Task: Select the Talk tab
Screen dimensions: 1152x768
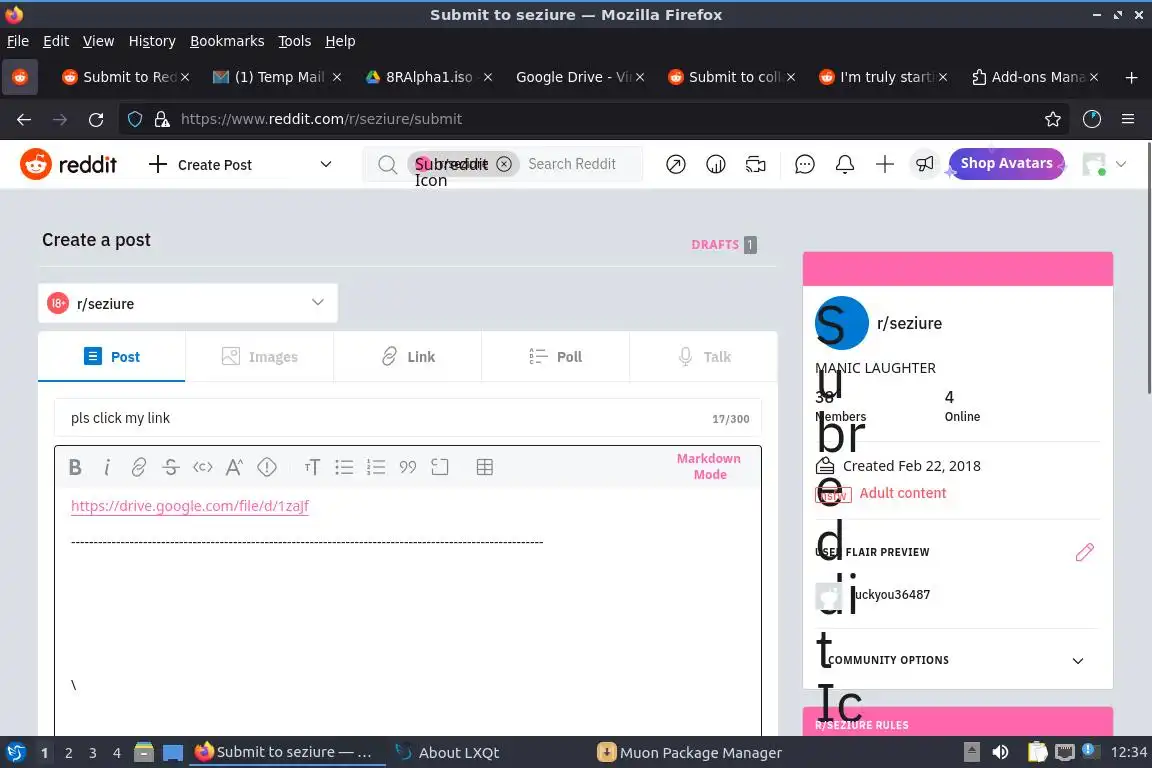Action: pos(704,356)
